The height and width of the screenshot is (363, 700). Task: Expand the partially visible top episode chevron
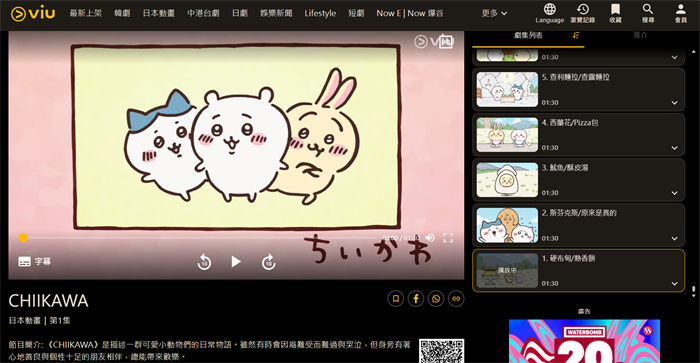[675, 57]
